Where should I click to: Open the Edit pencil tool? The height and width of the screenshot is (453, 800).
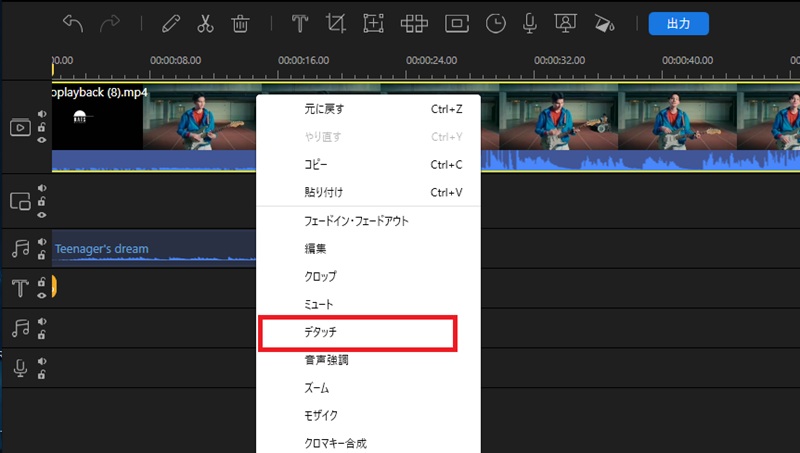(171, 23)
